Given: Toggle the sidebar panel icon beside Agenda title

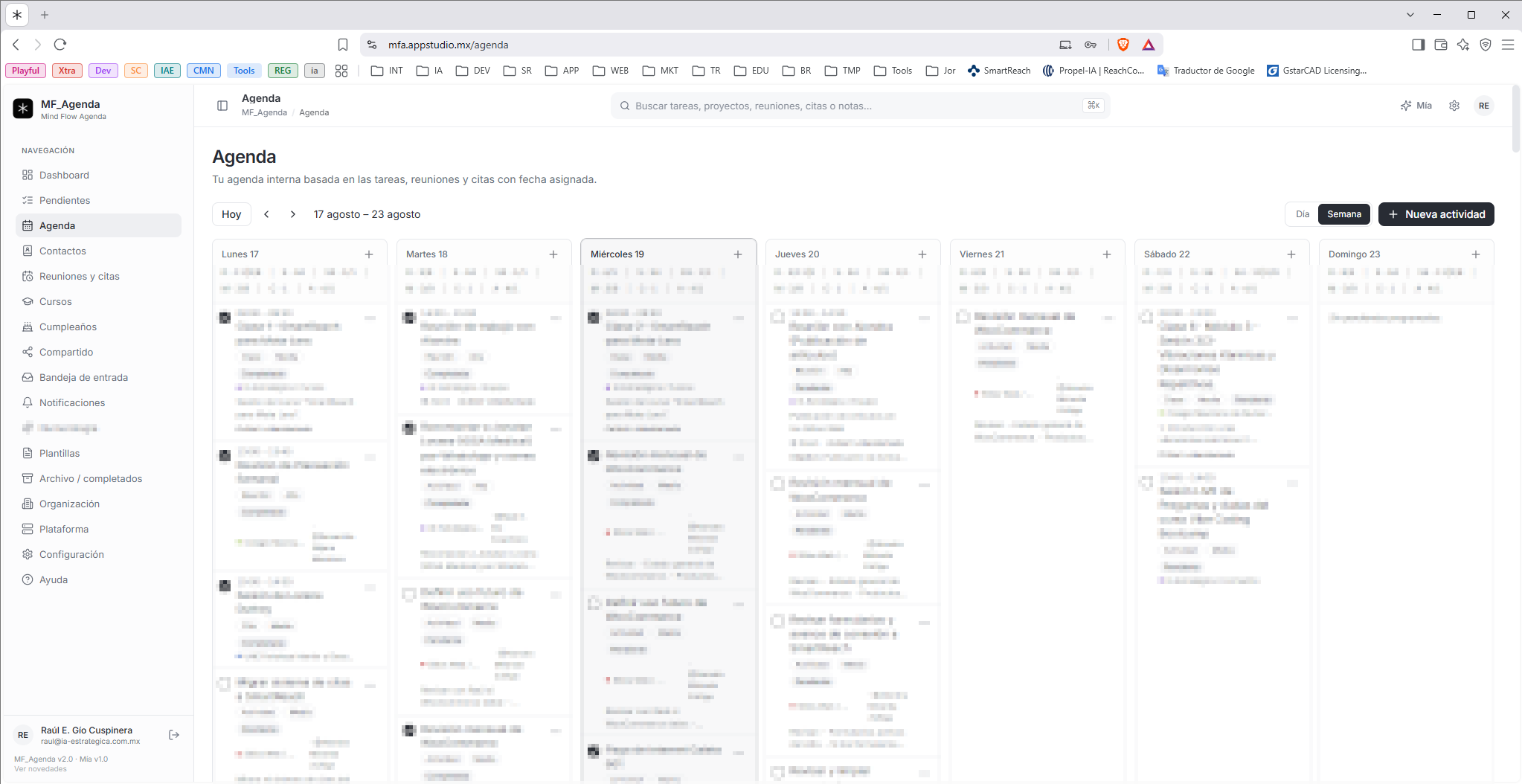Looking at the screenshot, I should [222, 106].
